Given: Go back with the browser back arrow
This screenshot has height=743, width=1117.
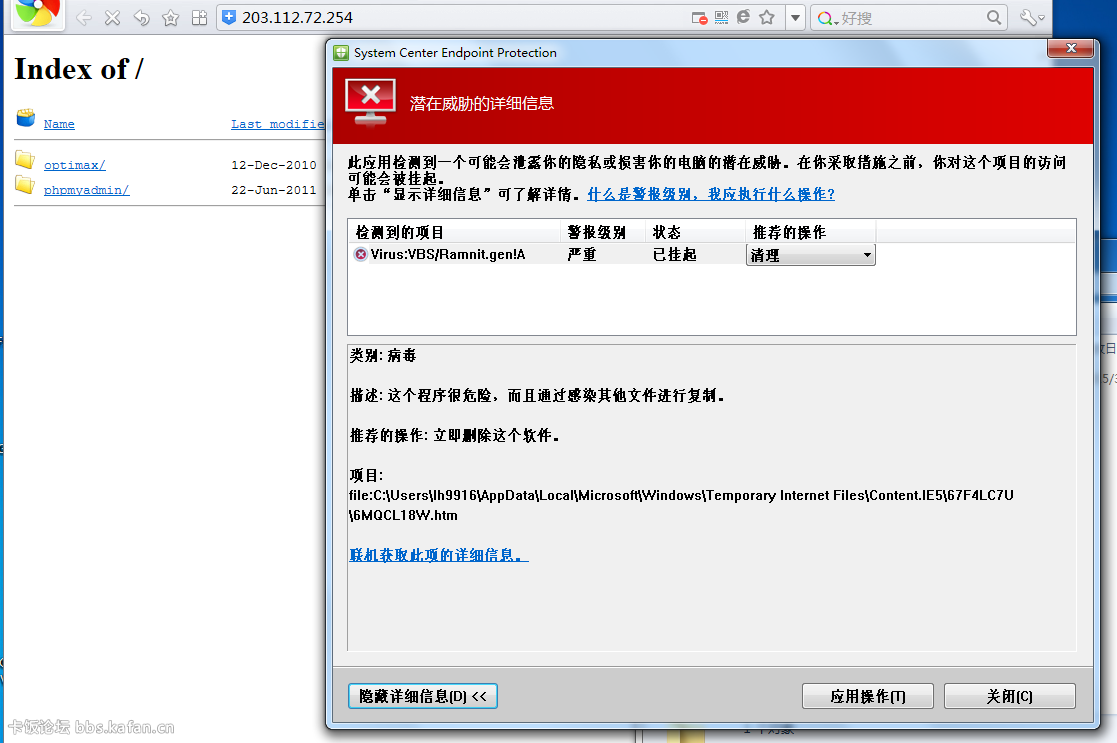Looking at the screenshot, I should pos(84,18).
